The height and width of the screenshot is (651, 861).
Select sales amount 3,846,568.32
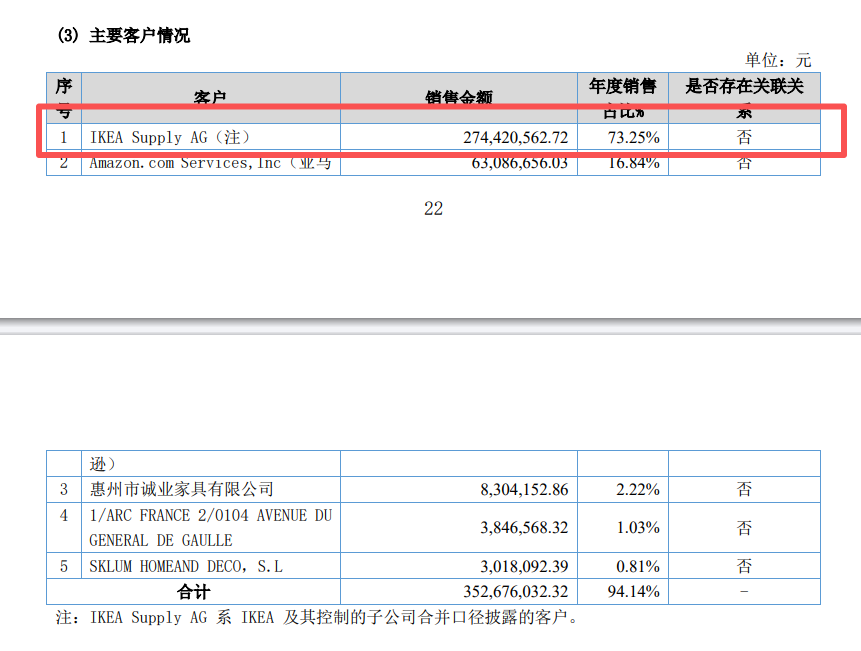[x=524, y=528]
